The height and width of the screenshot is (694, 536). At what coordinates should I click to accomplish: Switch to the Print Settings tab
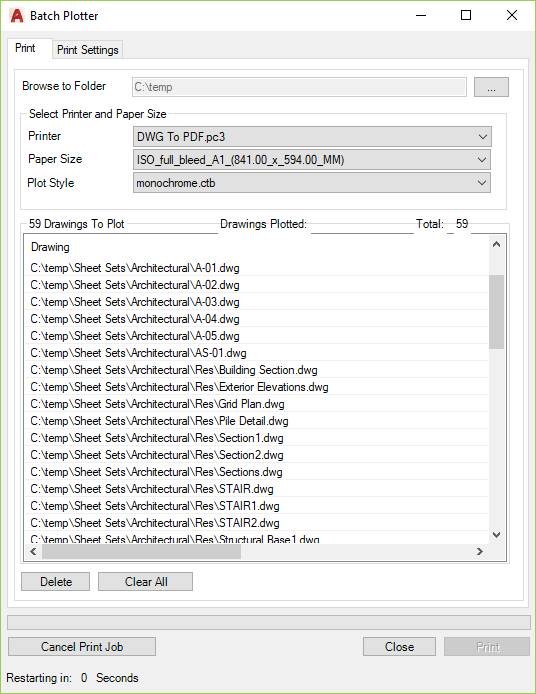(x=88, y=50)
